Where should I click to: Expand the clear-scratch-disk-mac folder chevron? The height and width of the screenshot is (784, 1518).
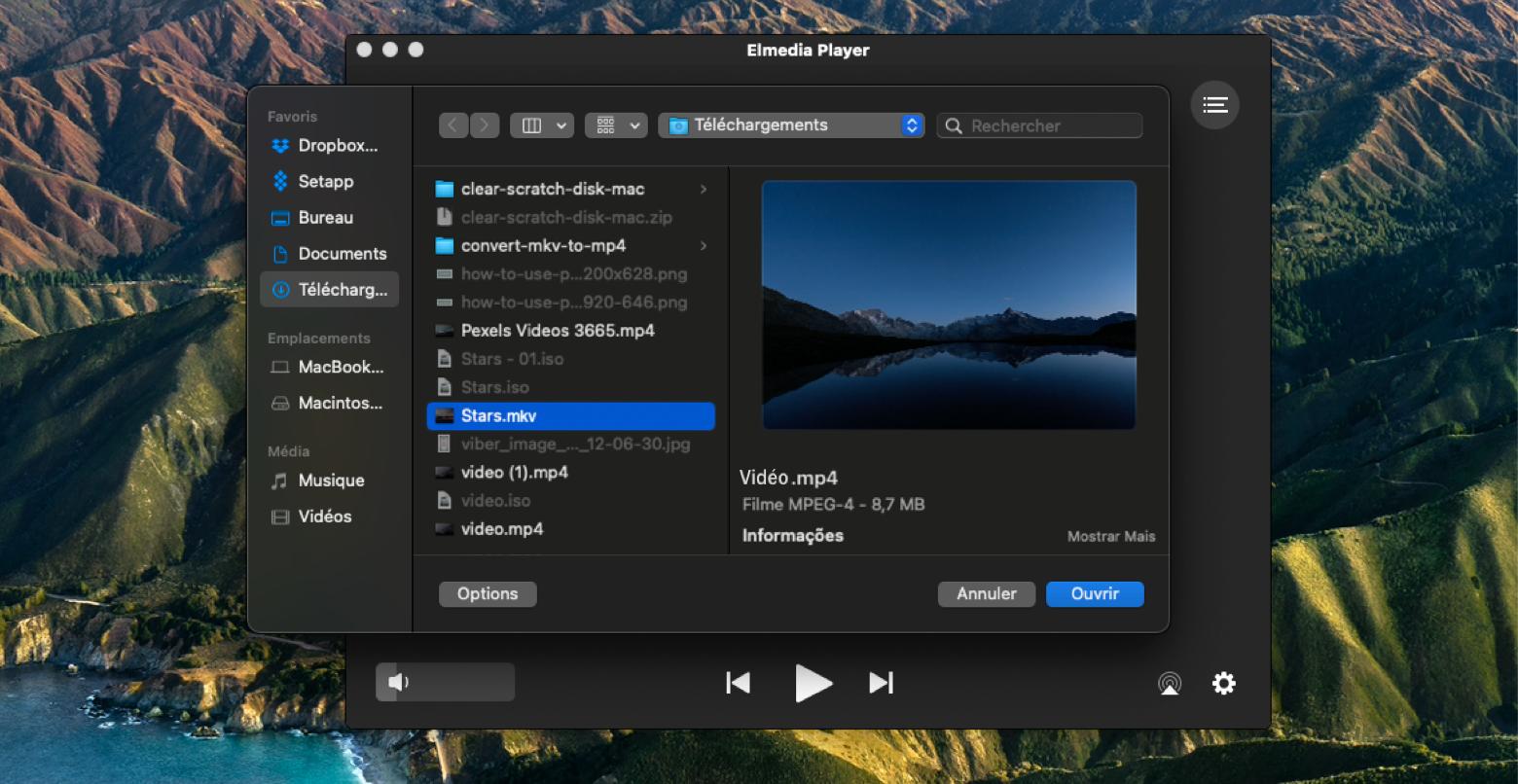[x=703, y=190]
